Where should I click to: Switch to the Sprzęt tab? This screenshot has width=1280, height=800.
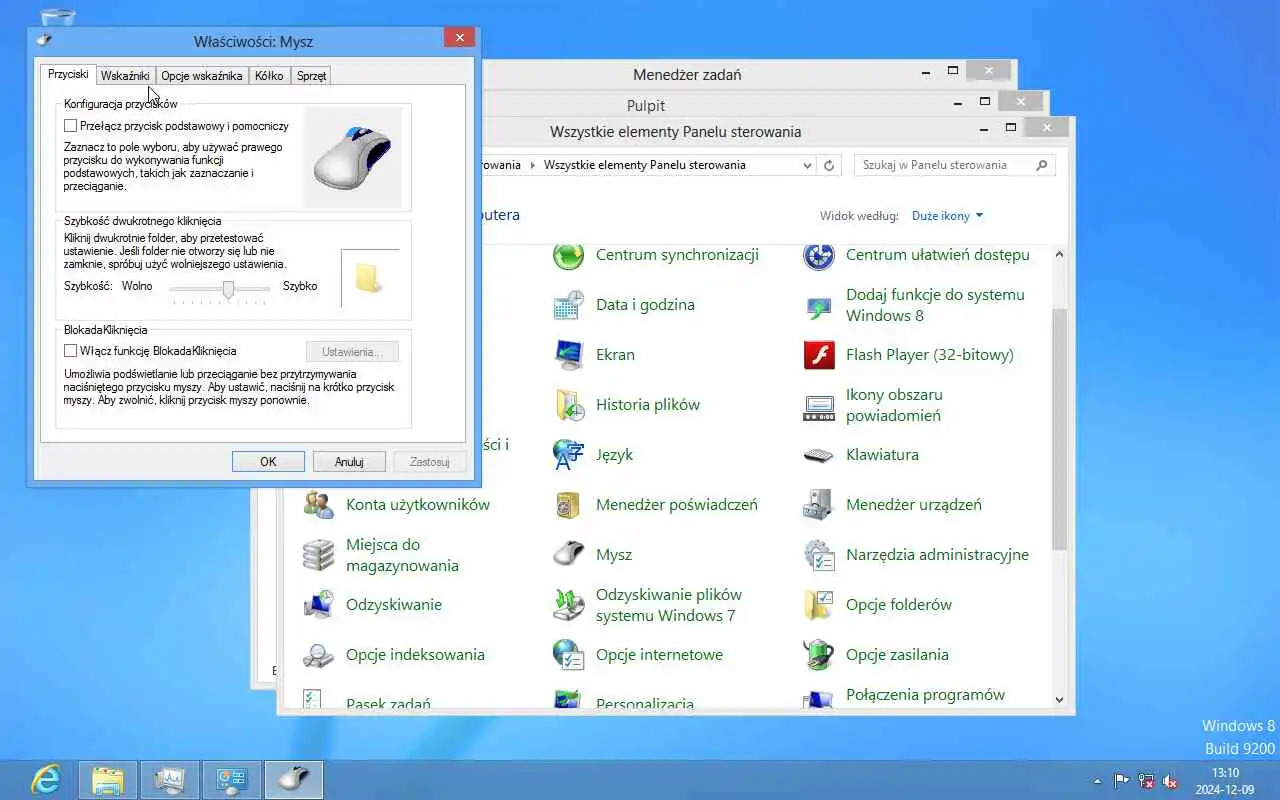(x=311, y=76)
